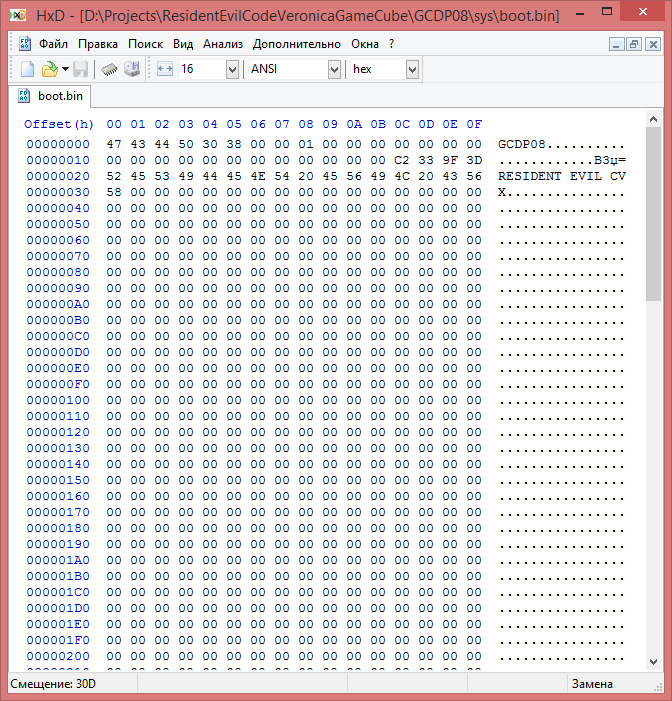
Task: Select offset row 000001F0
Action: [58, 640]
